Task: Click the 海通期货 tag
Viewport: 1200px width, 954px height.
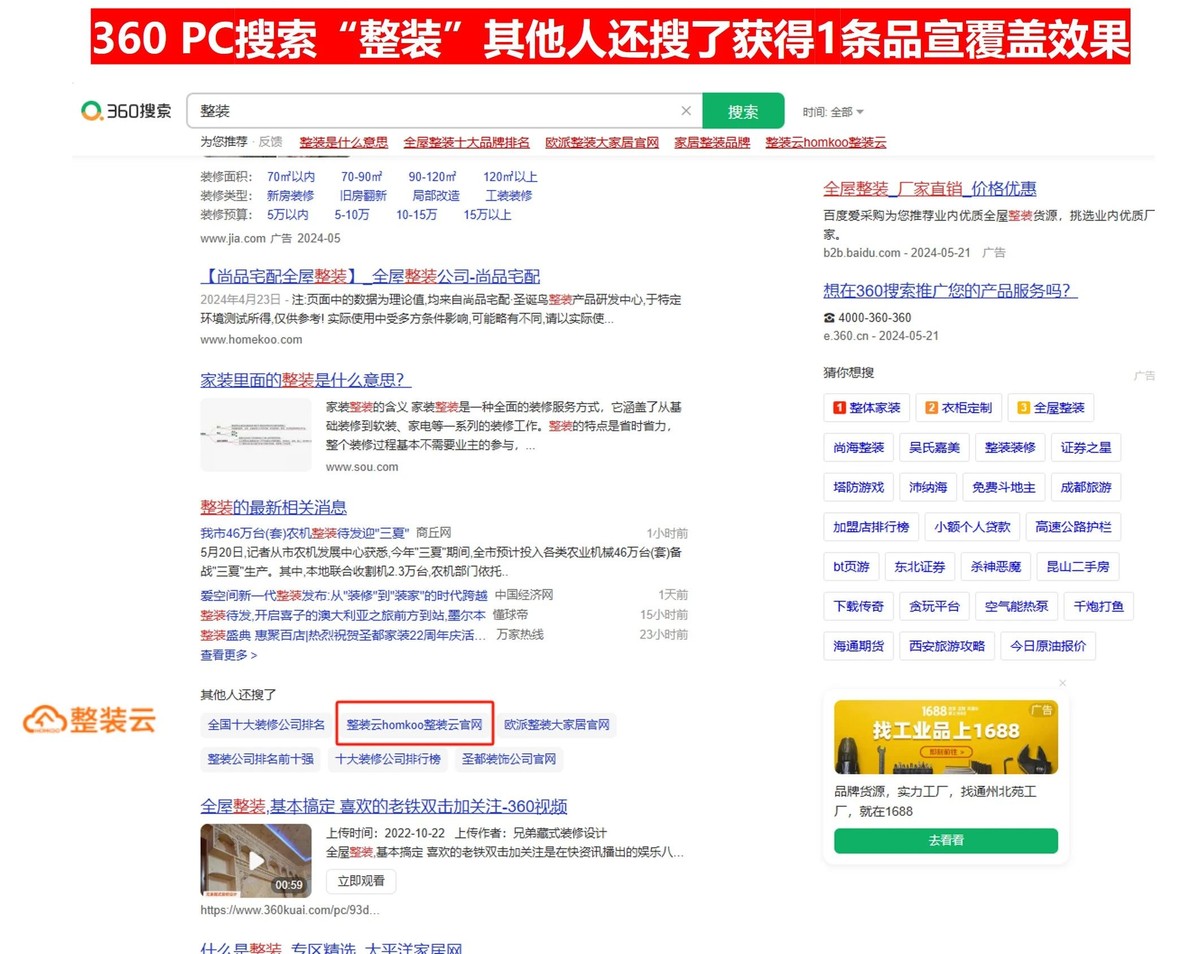Action: [859, 646]
